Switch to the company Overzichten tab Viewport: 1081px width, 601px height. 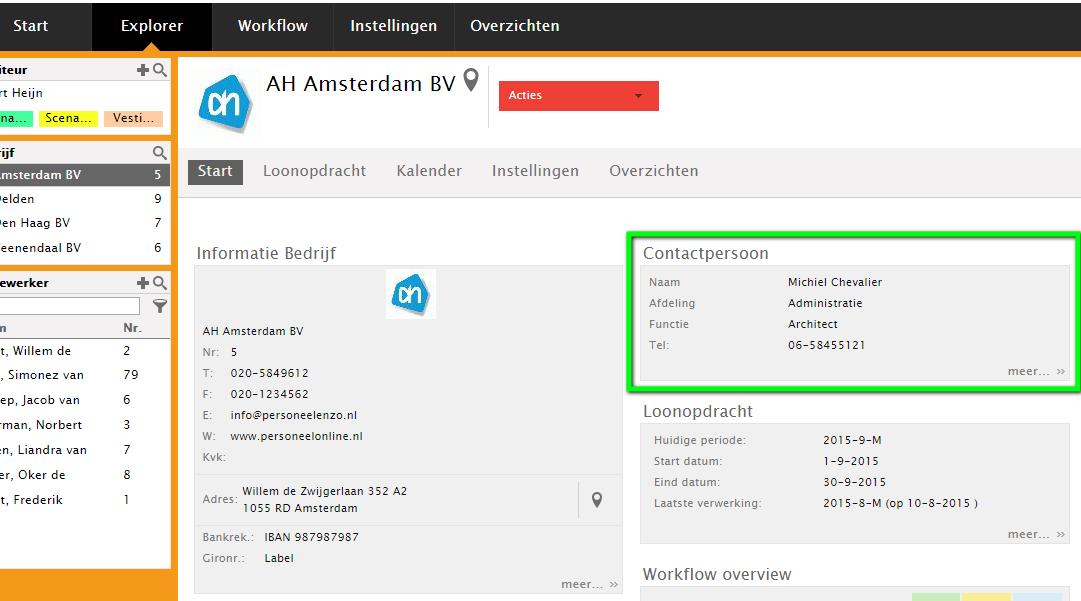point(654,171)
